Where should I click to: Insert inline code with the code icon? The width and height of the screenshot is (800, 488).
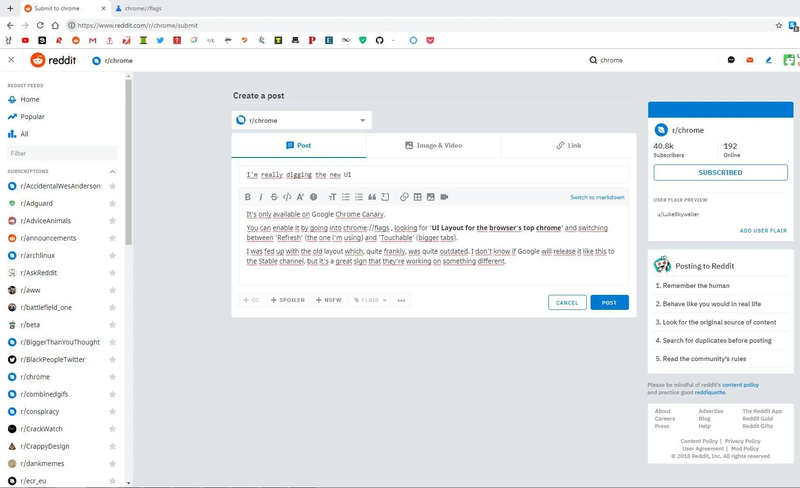tap(287, 197)
